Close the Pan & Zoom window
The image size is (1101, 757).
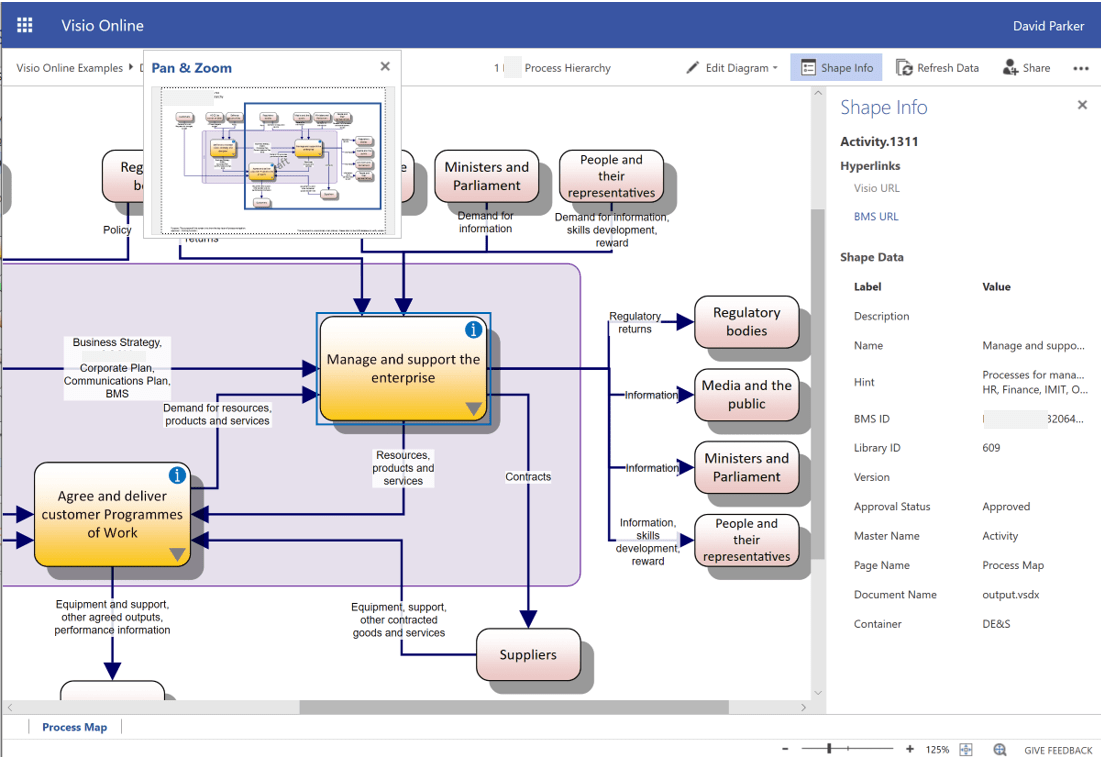coord(385,66)
